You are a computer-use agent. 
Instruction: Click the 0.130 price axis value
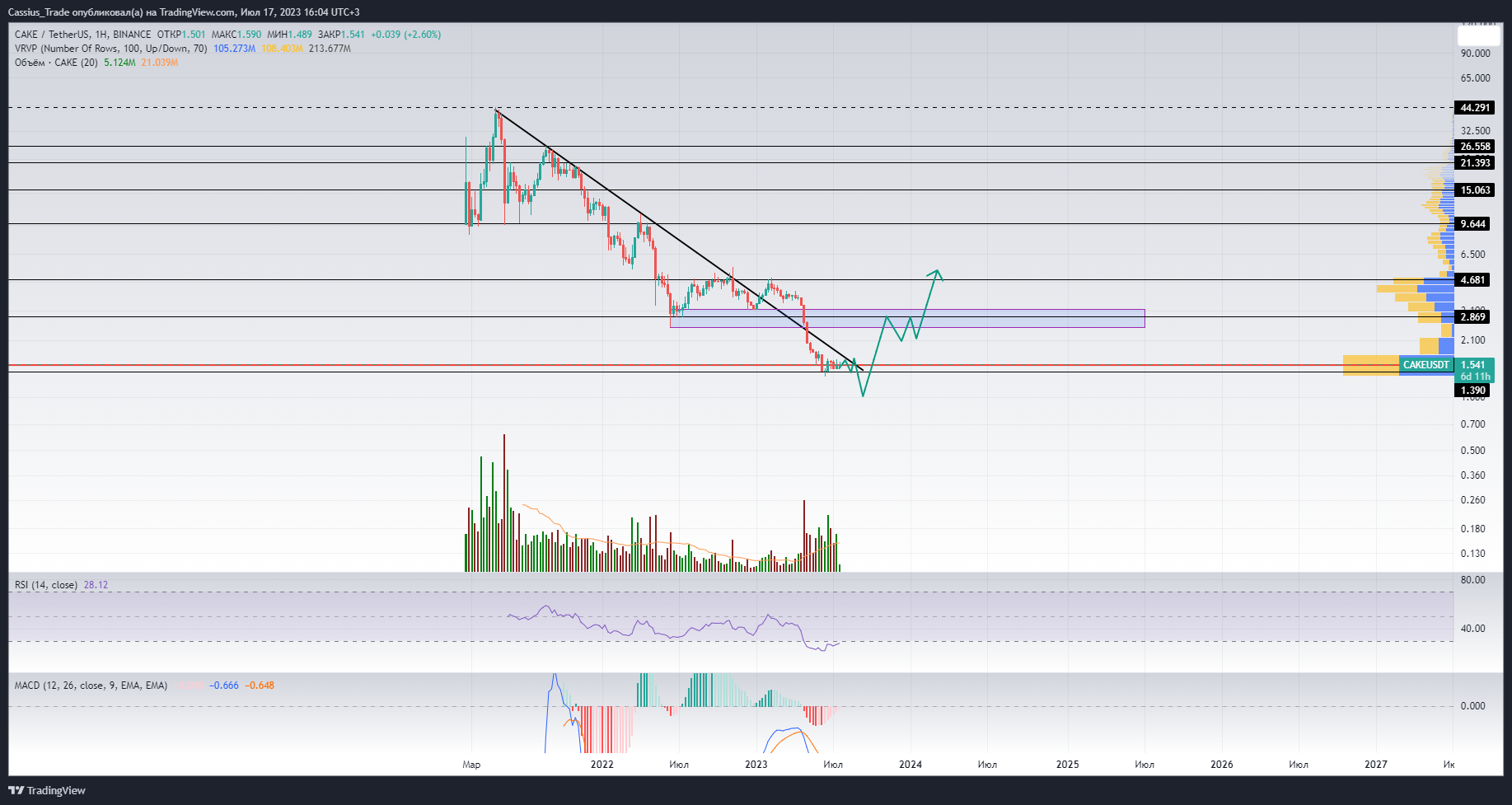(1472, 554)
